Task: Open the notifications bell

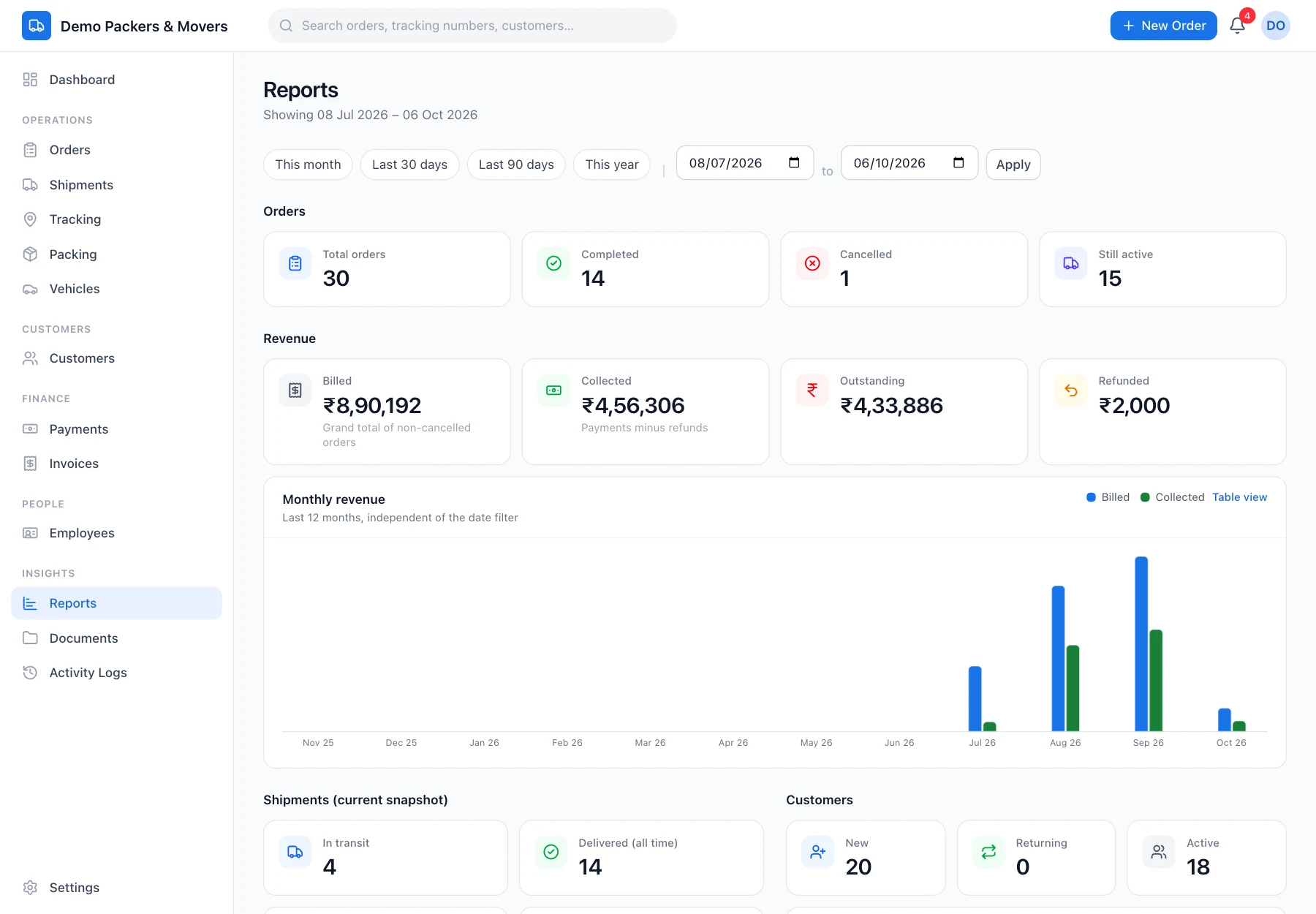Action: tap(1237, 26)
